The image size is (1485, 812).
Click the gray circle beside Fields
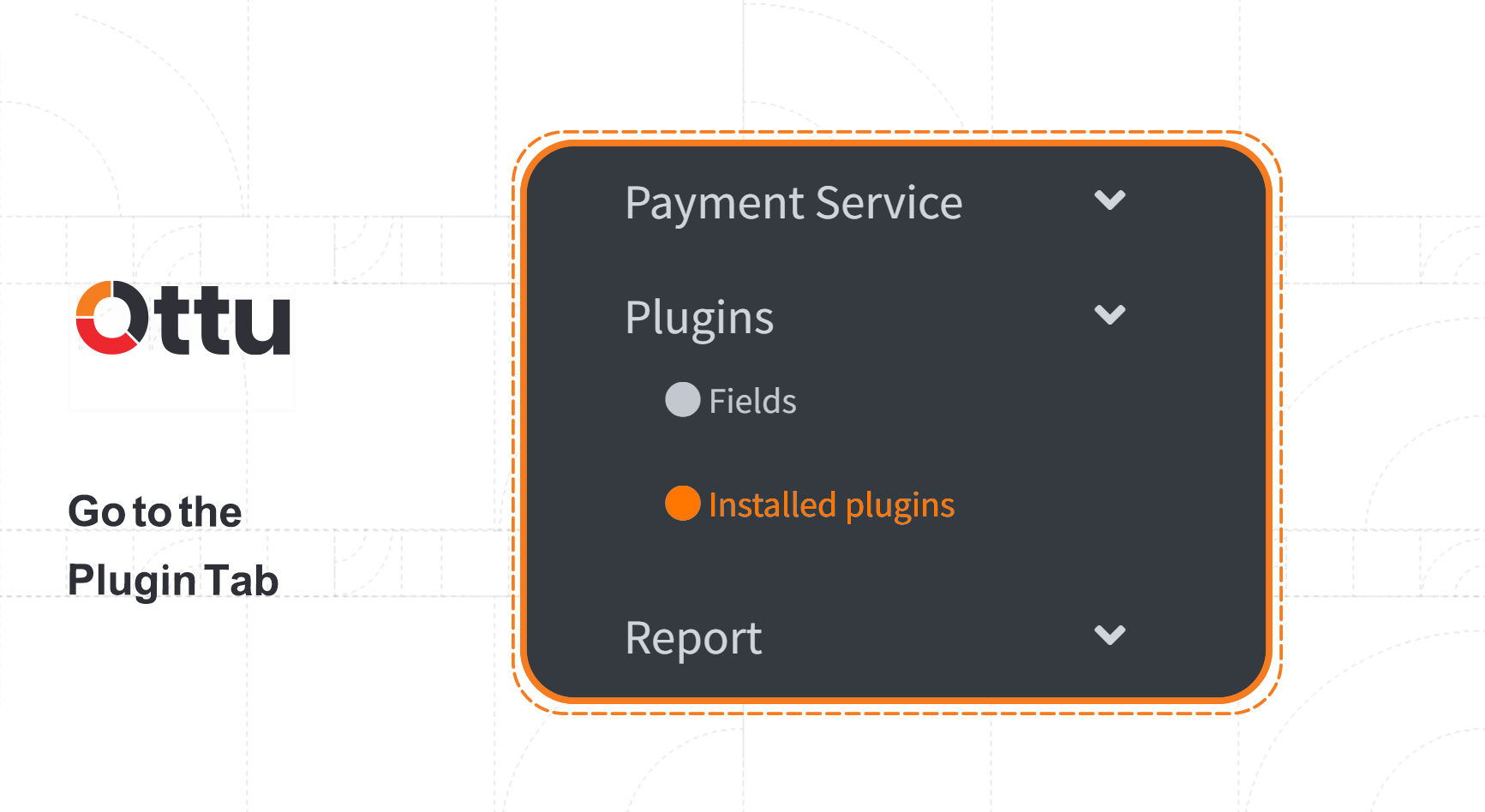pos(683,400)
